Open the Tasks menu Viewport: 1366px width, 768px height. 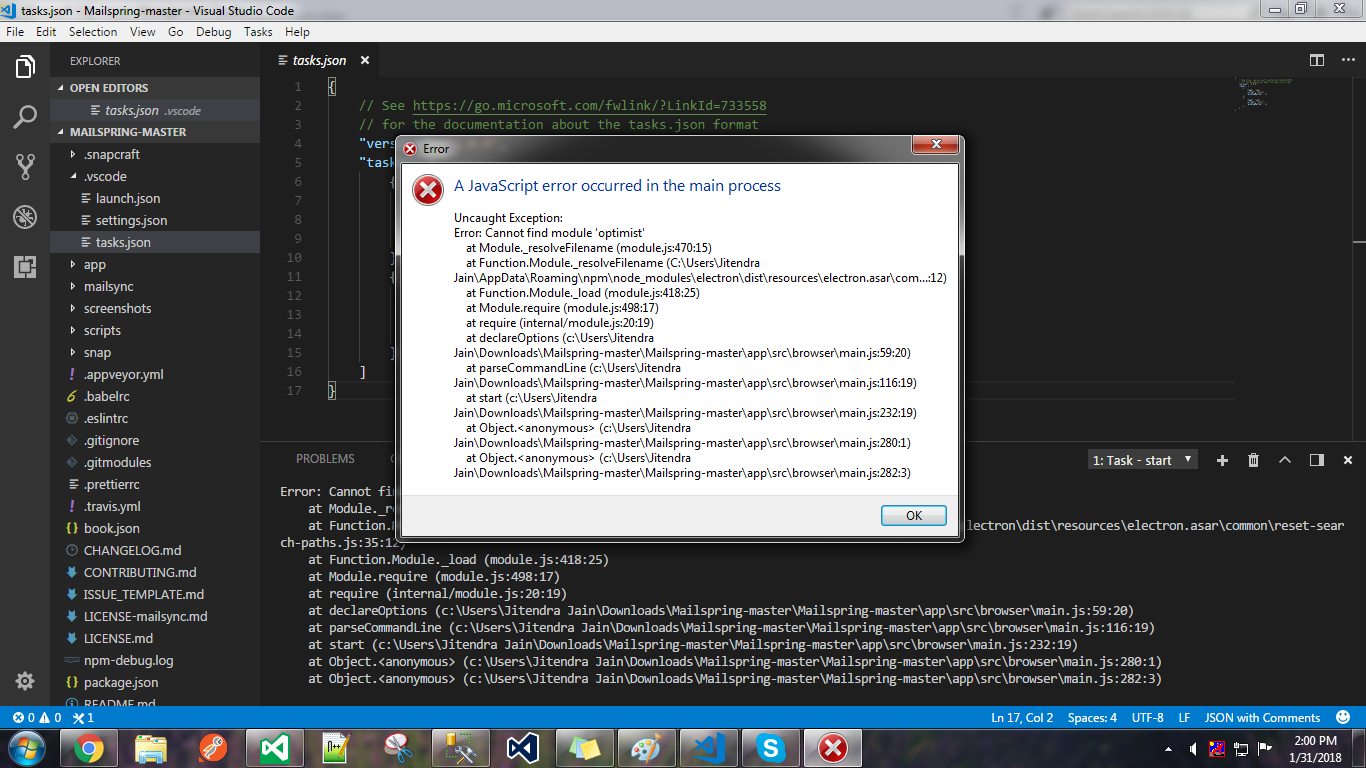coord(258,31)
